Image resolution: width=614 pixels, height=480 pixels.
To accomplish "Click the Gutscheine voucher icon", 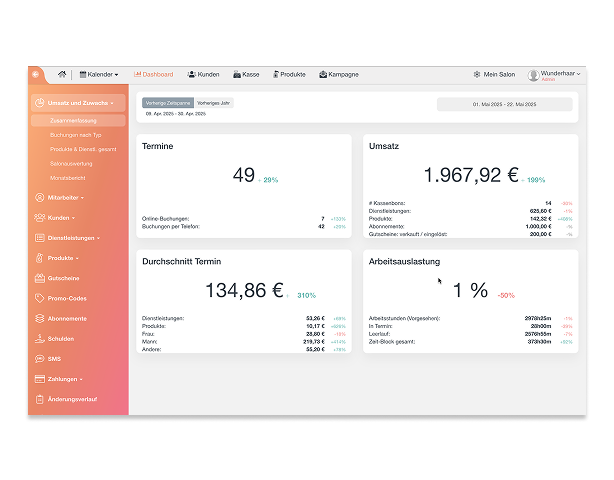I will pos(40,278).
